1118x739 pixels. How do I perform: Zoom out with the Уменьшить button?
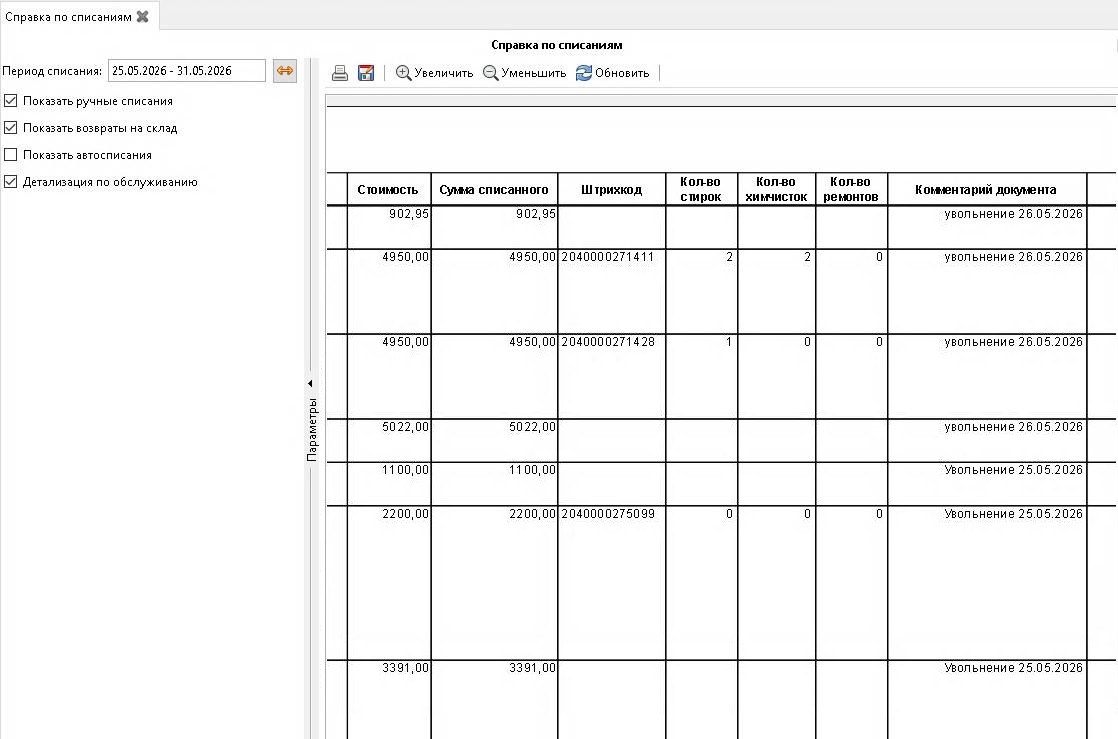[524, 73]
